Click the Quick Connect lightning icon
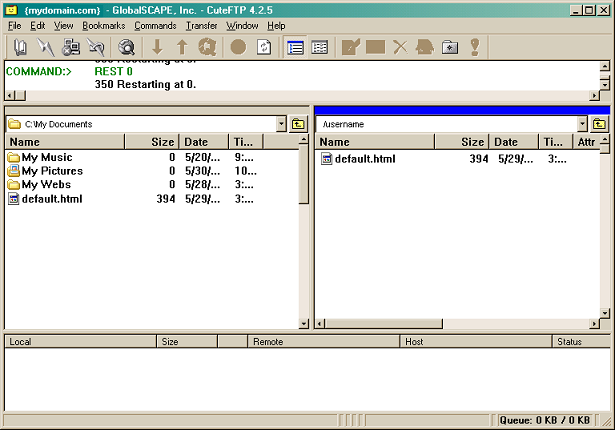This screenshot has height=430, width=615. 46,46
